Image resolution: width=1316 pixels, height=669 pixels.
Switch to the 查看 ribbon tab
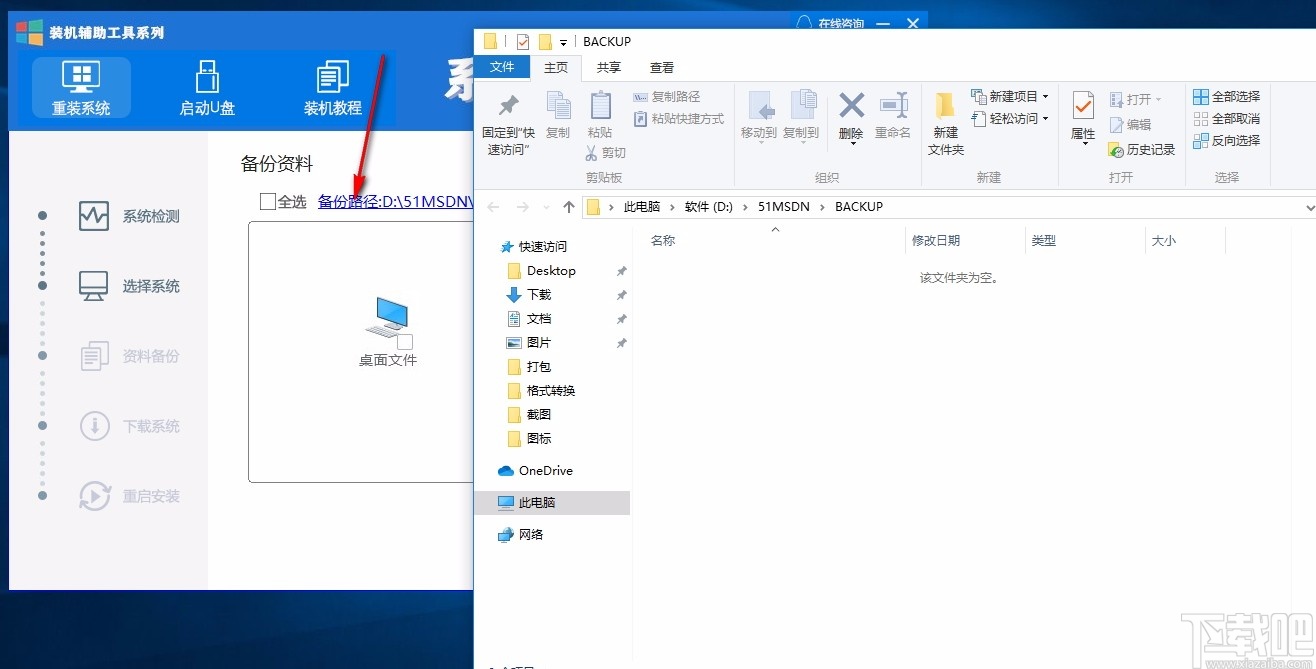click(661, 67)
